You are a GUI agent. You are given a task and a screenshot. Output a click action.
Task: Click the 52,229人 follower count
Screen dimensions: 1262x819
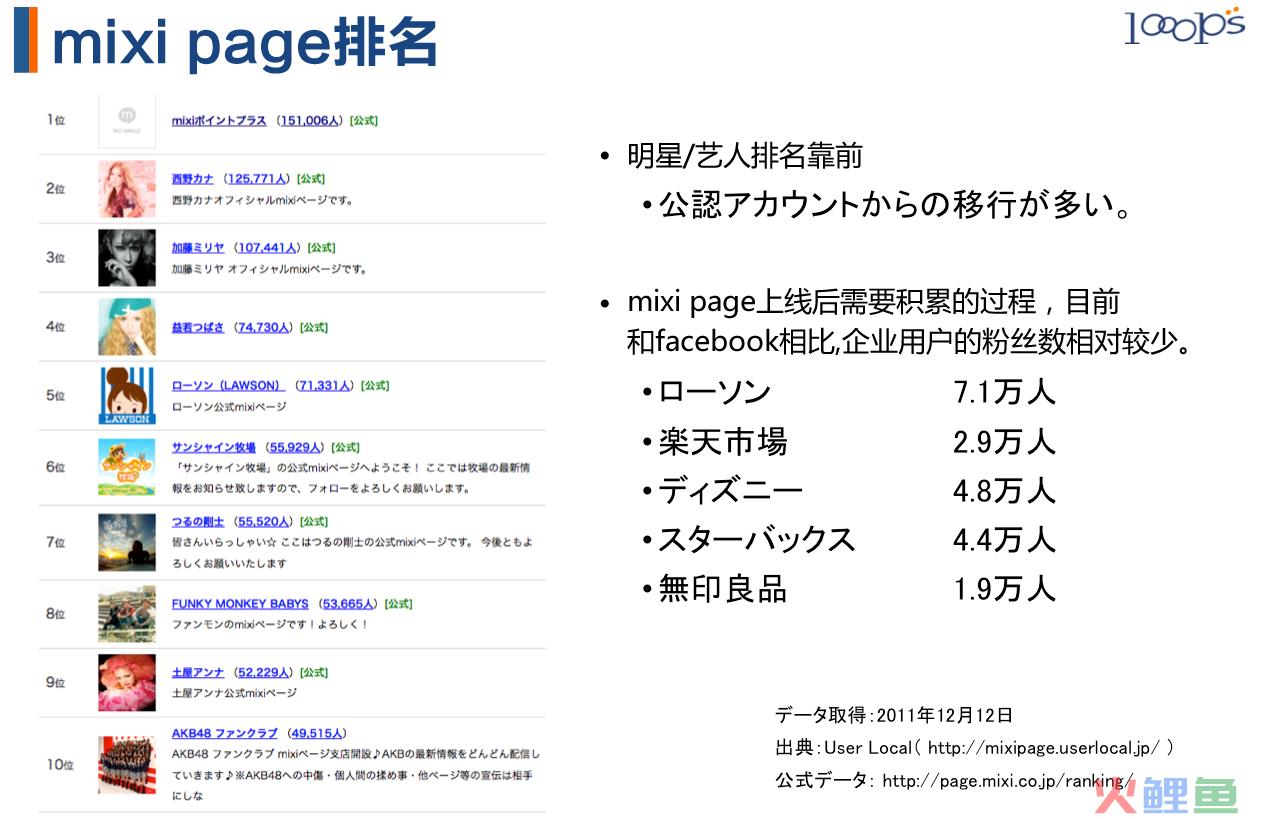264,672
